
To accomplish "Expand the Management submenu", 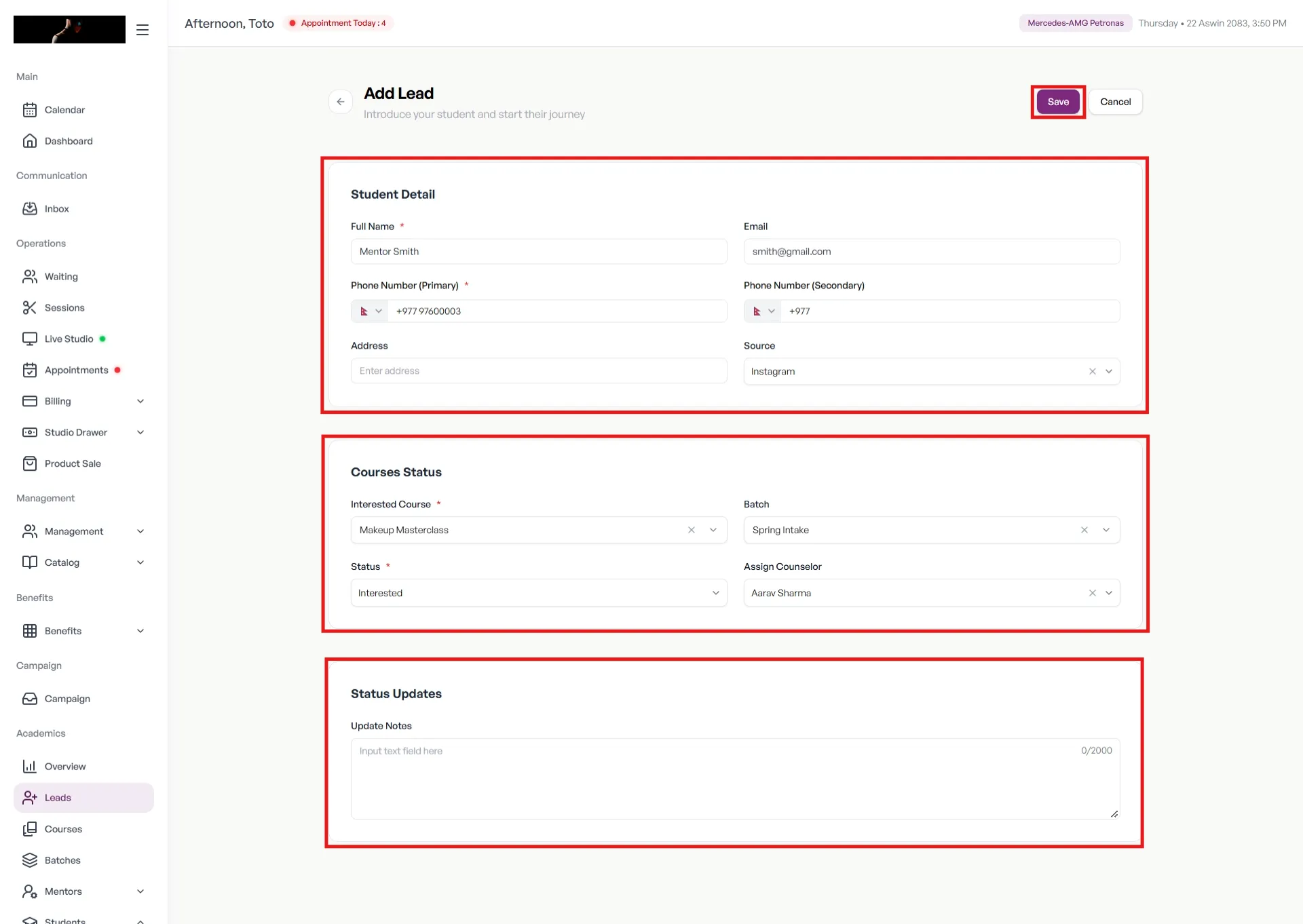I will coord(140,532).
